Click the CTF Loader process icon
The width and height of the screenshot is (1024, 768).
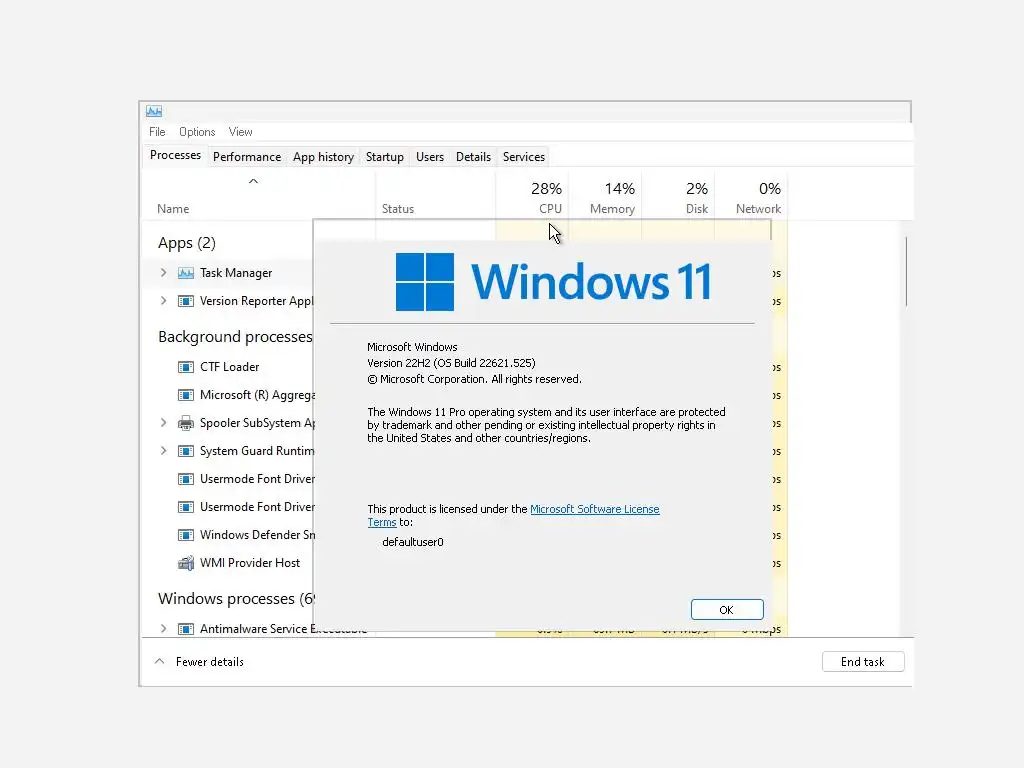186,367
